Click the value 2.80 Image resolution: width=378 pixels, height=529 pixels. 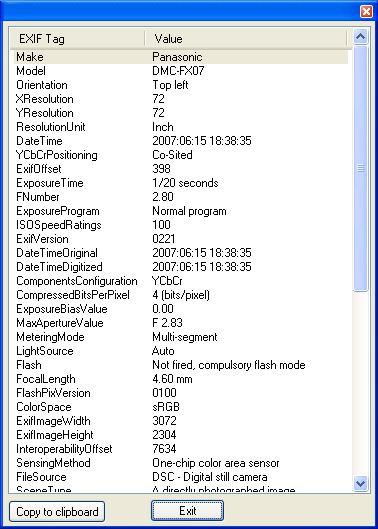(163, 197)
